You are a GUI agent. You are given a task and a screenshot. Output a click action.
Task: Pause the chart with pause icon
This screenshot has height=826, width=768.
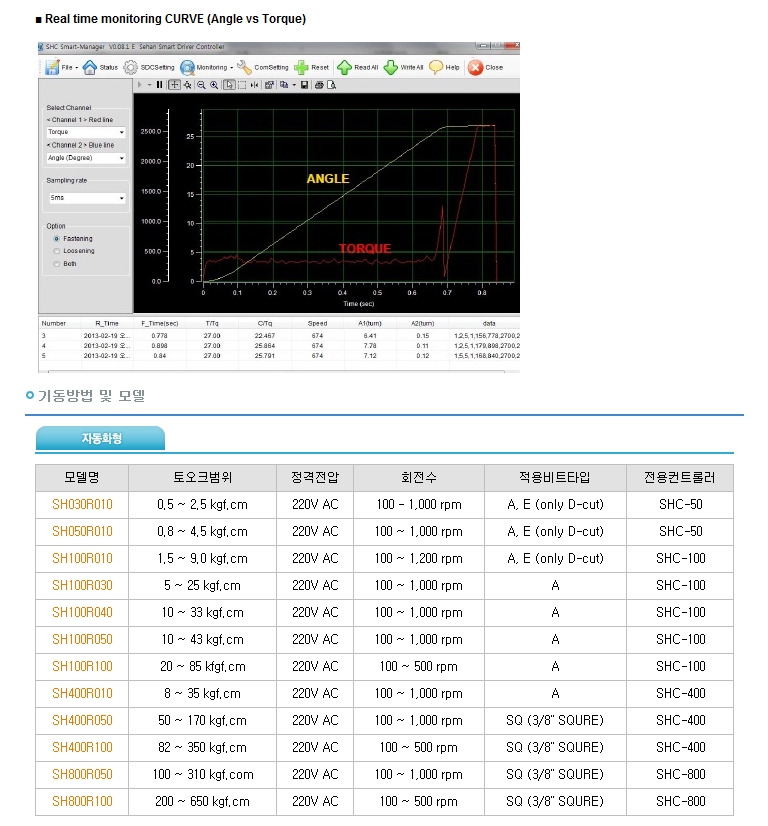tap(160, 85)
